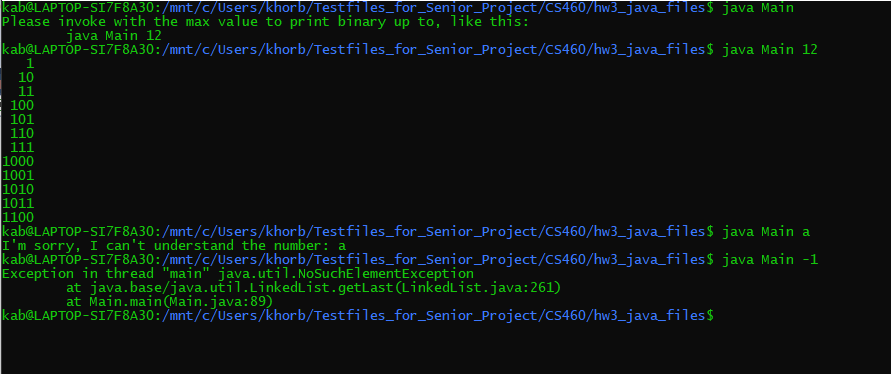
Task: Click the binary output line 111
Action: [22, 147]
